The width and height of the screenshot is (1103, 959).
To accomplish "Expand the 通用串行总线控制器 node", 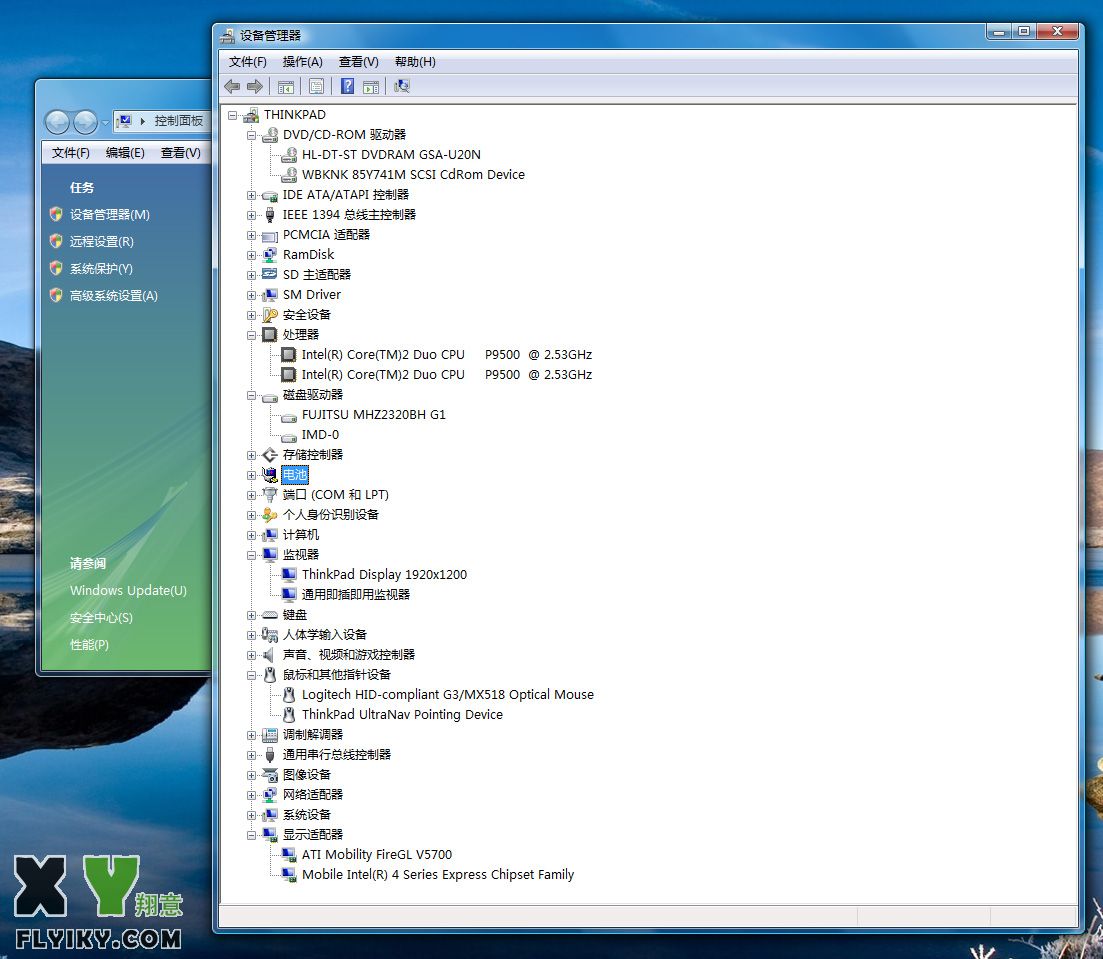I will (x=251, y=756).
